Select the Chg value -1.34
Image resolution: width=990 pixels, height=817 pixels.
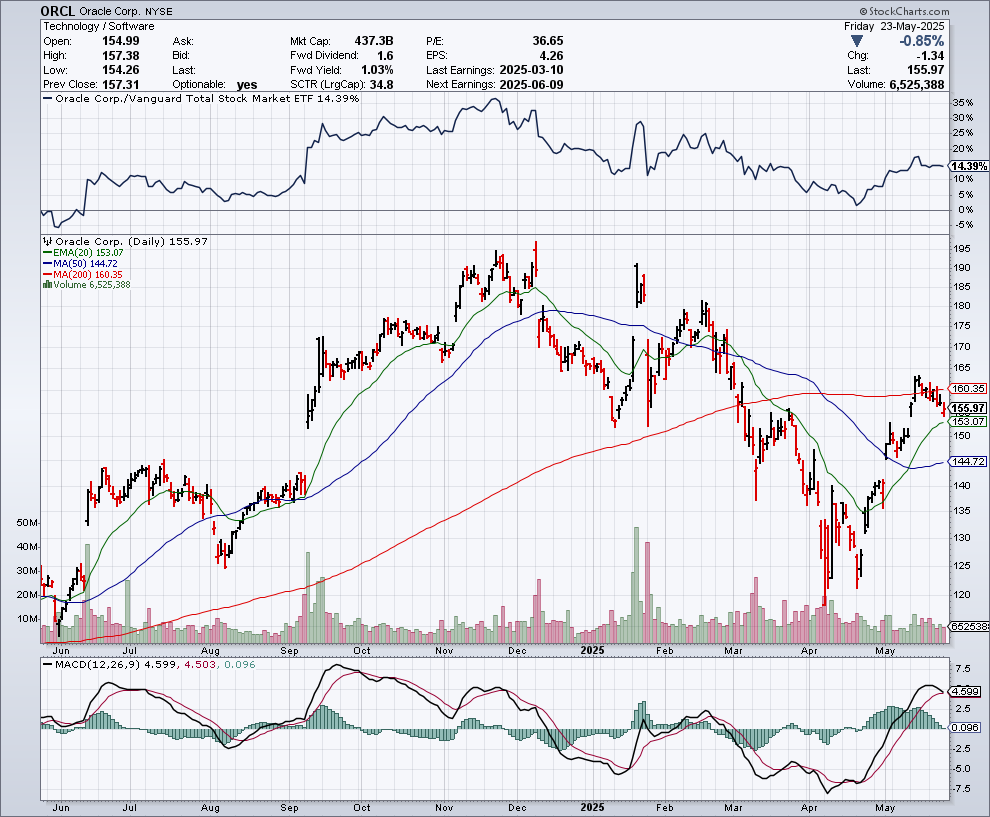pos(931,56)
